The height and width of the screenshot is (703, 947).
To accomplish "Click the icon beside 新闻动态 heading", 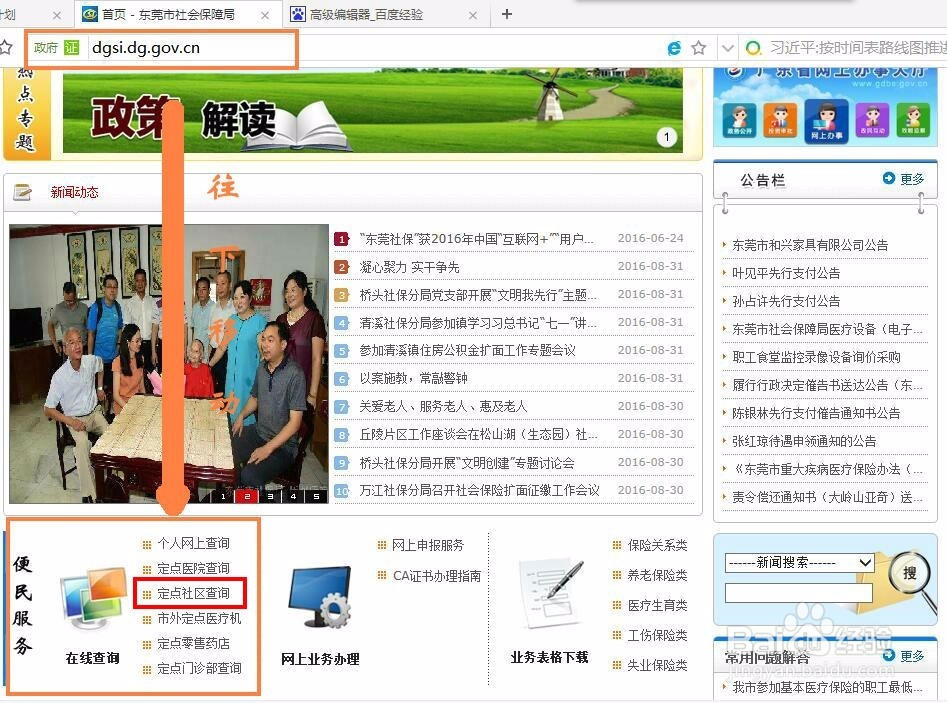I will (x=22, y=190).
